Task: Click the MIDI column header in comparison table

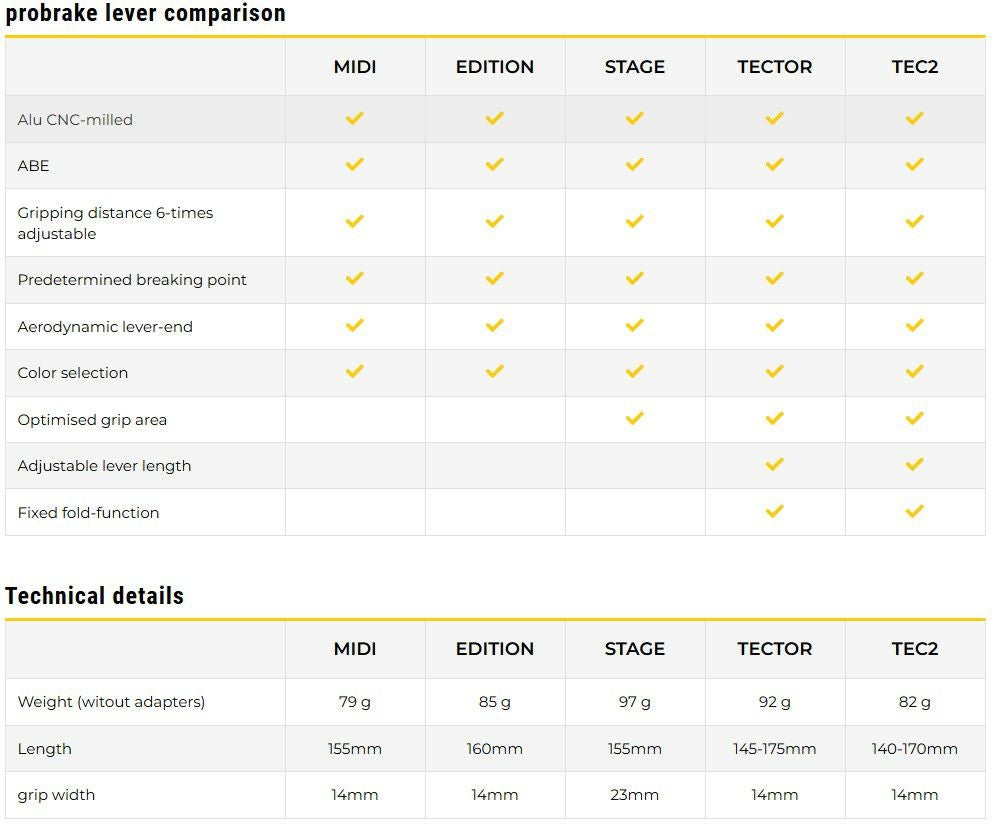Action: coord(355,67)
